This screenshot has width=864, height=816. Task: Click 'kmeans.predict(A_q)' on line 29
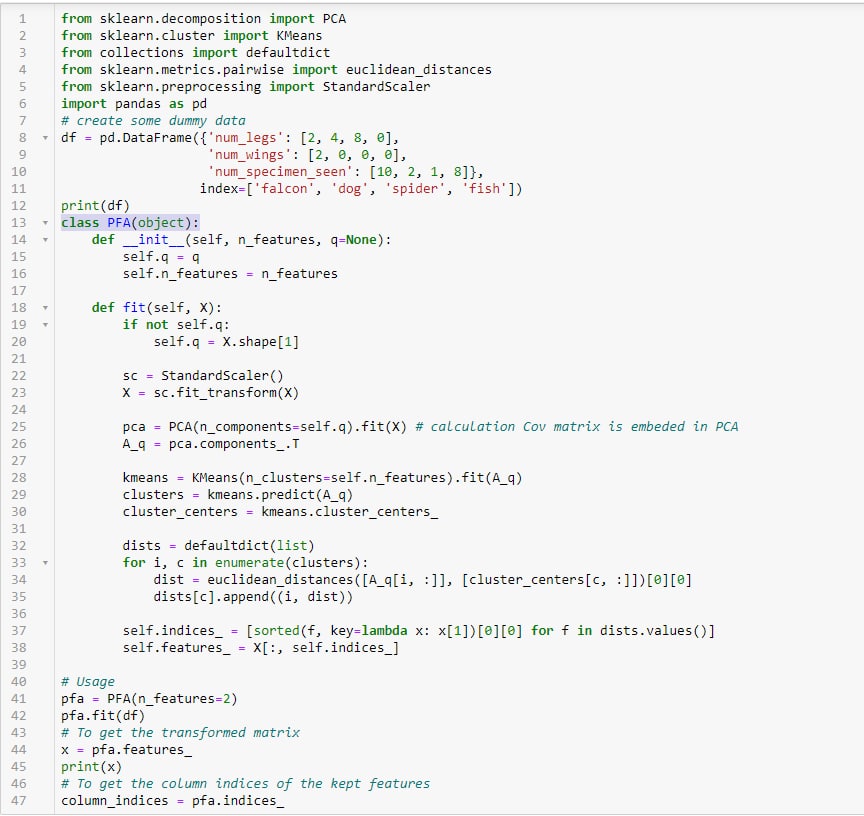280,495
